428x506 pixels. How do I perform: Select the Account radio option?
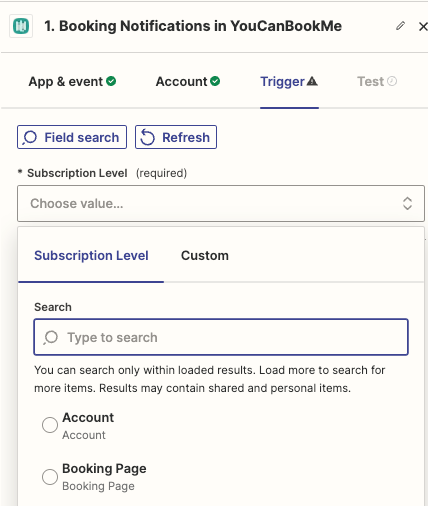pyautogui.click(x=50, y=425)
